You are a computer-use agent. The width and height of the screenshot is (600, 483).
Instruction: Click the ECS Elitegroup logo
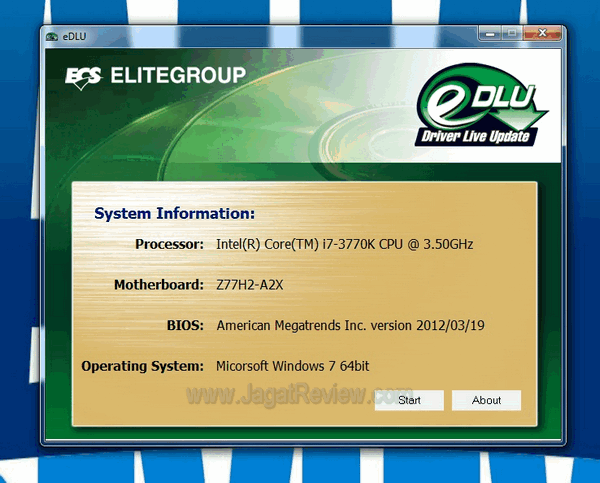155,77
